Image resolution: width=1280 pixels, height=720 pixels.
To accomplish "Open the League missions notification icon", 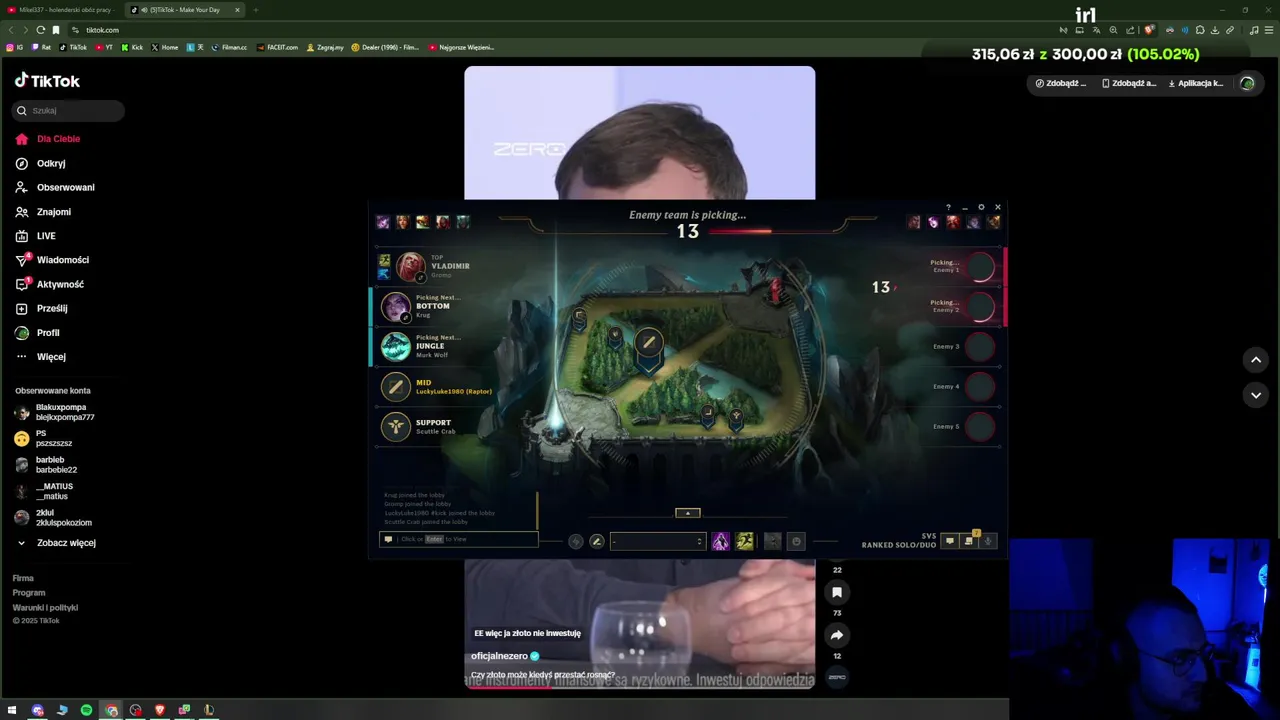I will [x=969, y=540].
